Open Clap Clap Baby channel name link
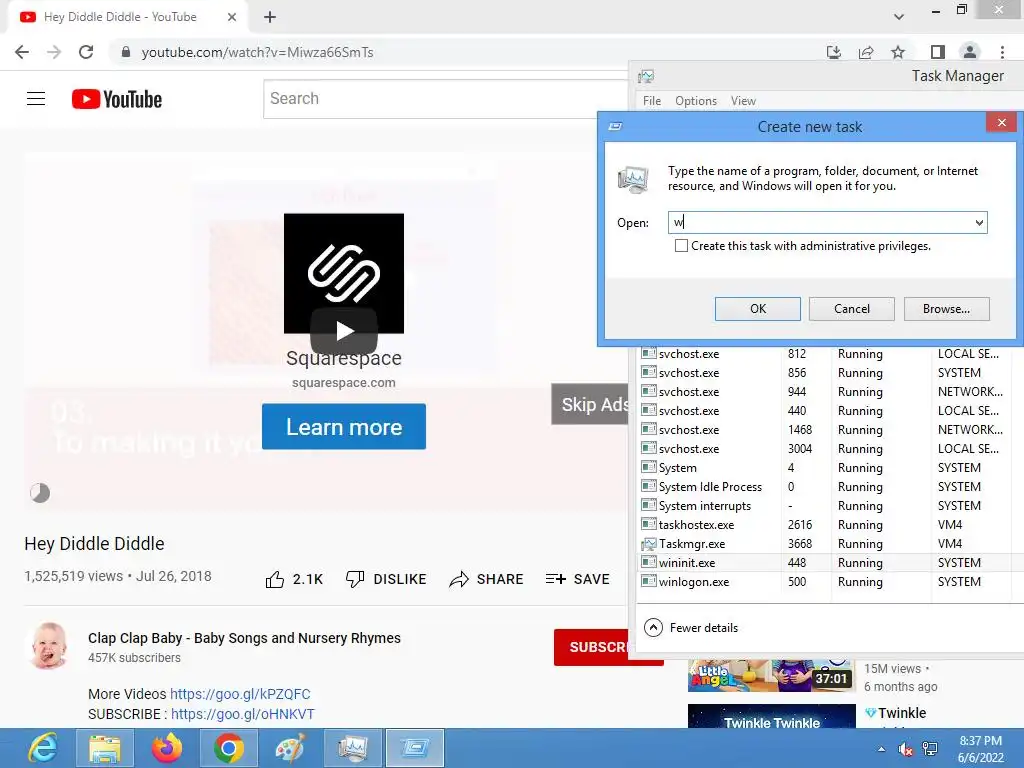This screenshot has width=1024, height=768. [x=244, y=638]
